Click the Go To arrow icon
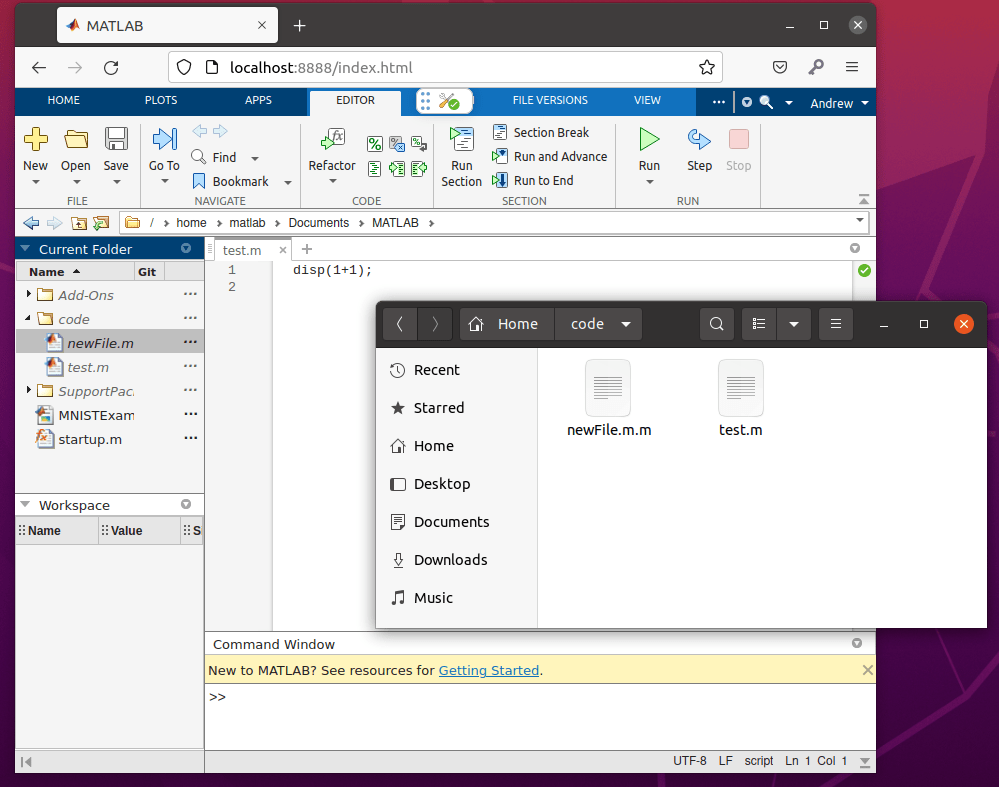 point(164,139)
